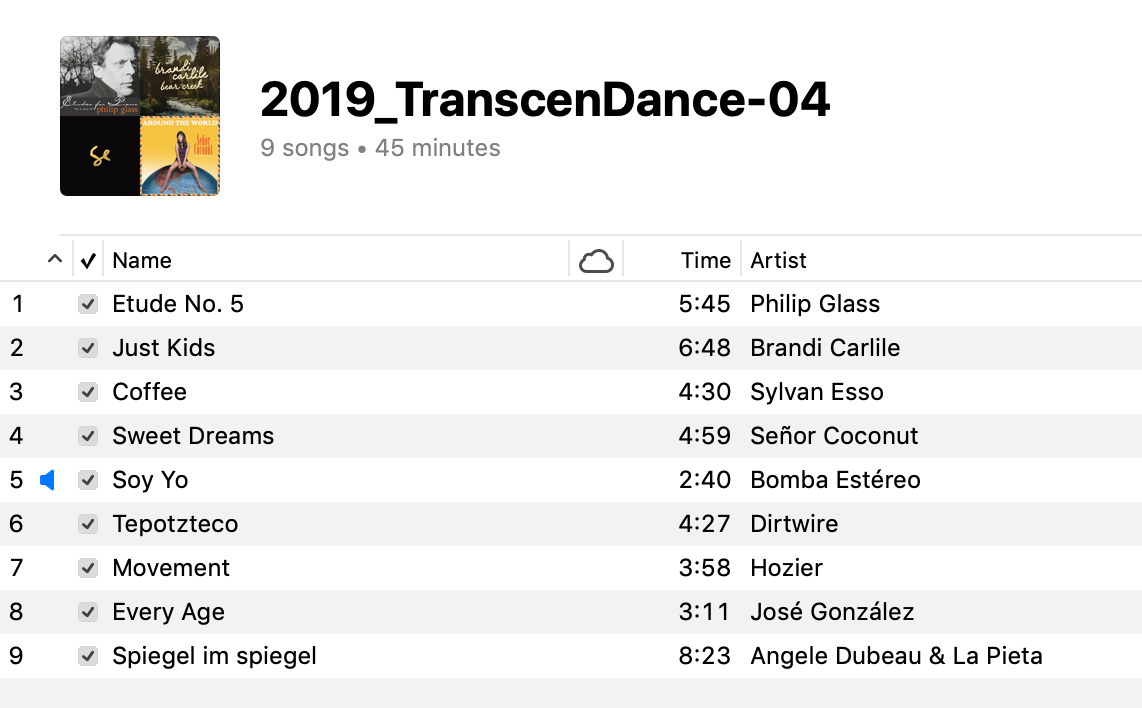Select the Movement song by Hozier
1142x708 pixels.
pyautogui.click(x=571, y=568)
